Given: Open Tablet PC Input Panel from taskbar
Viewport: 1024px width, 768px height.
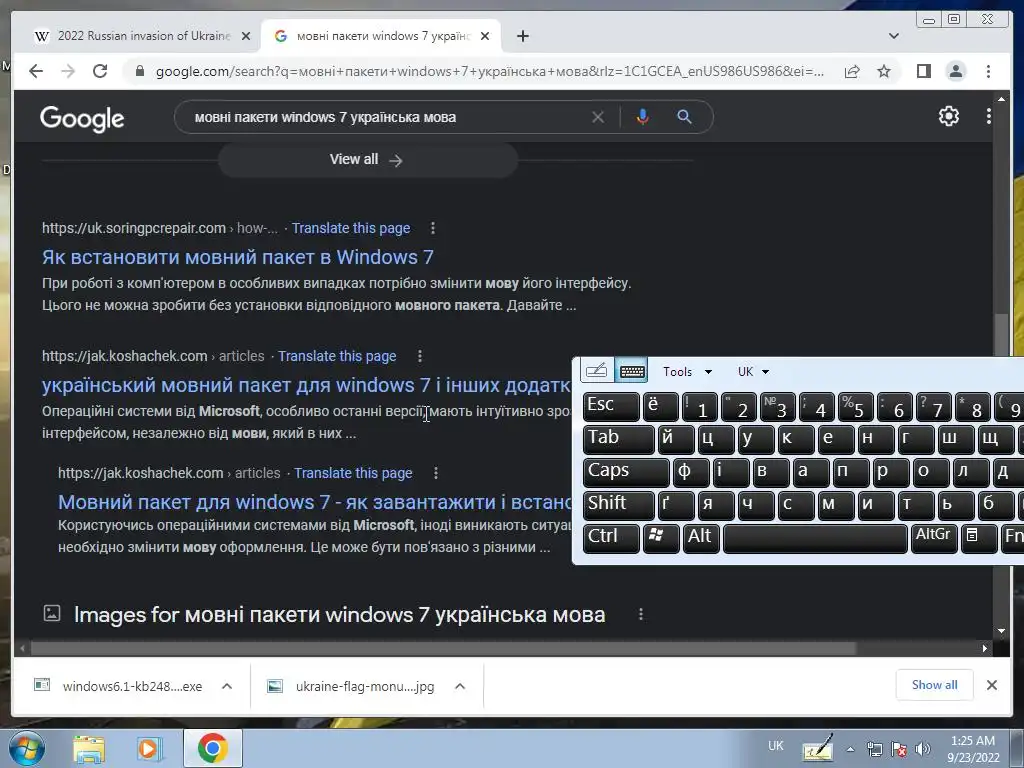Looking at the screenshot, I should (x=817, y=748).
